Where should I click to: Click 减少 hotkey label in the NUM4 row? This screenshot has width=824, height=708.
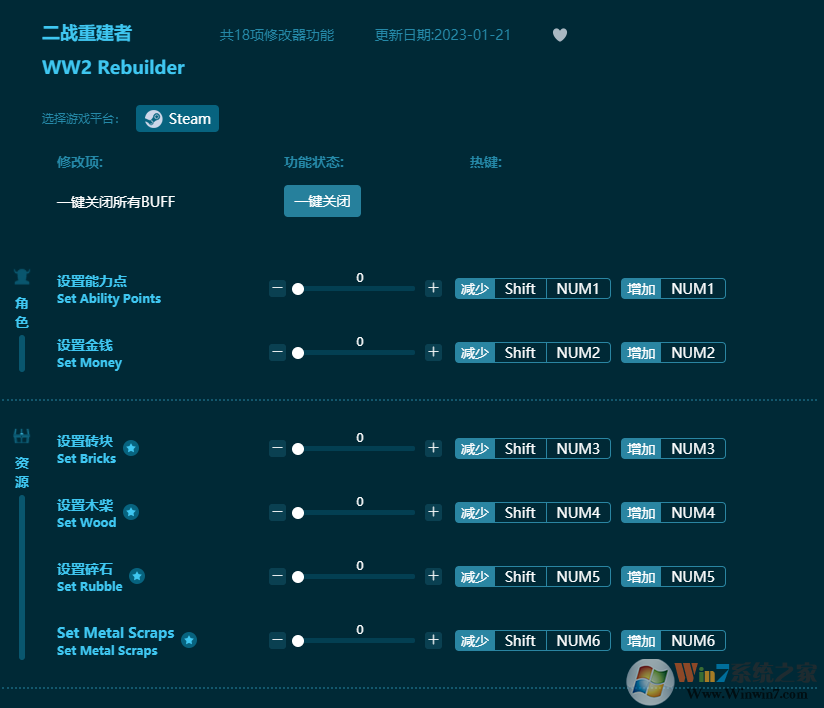(x=475, y=513)
